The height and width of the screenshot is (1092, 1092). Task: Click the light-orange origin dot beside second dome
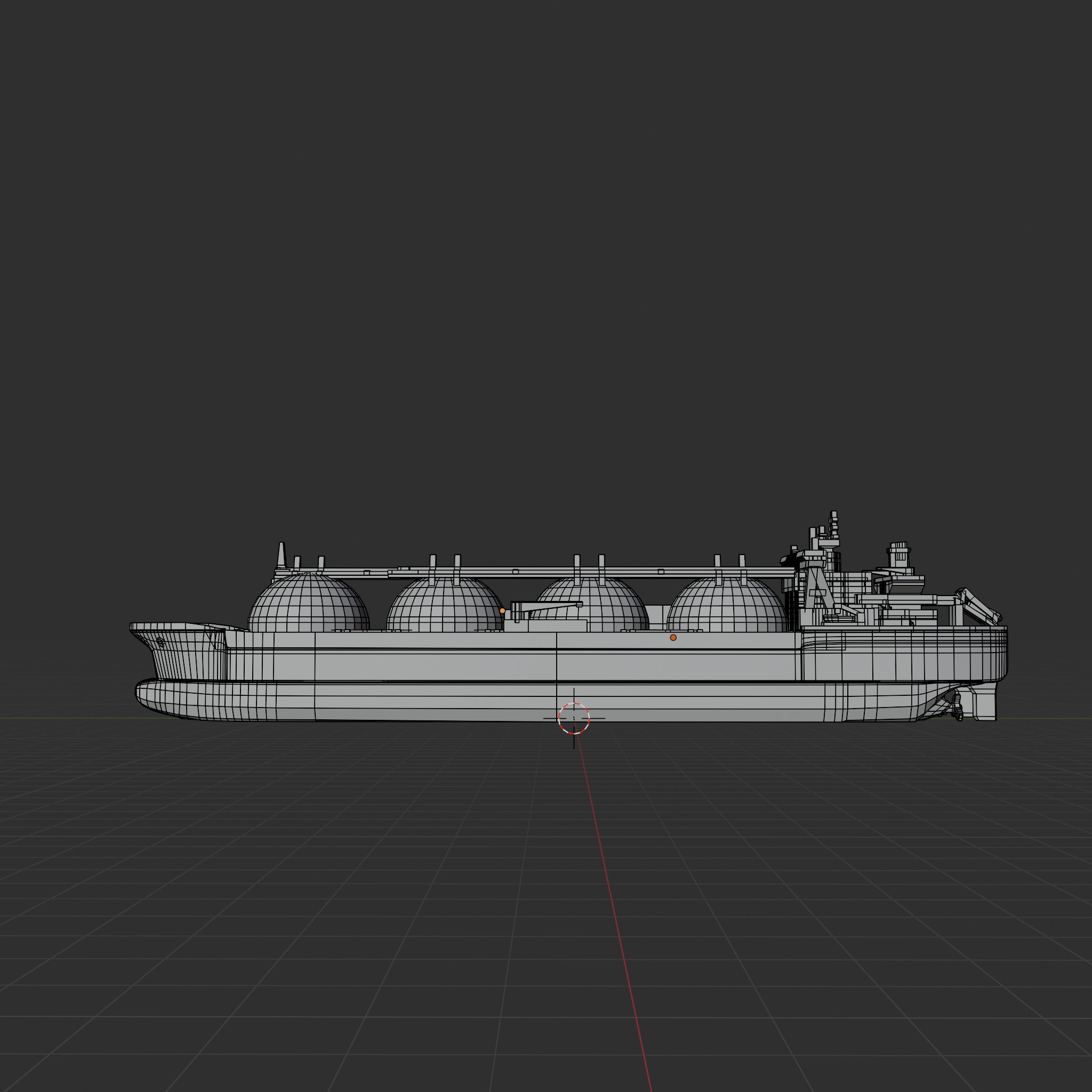tap(502, 611)
